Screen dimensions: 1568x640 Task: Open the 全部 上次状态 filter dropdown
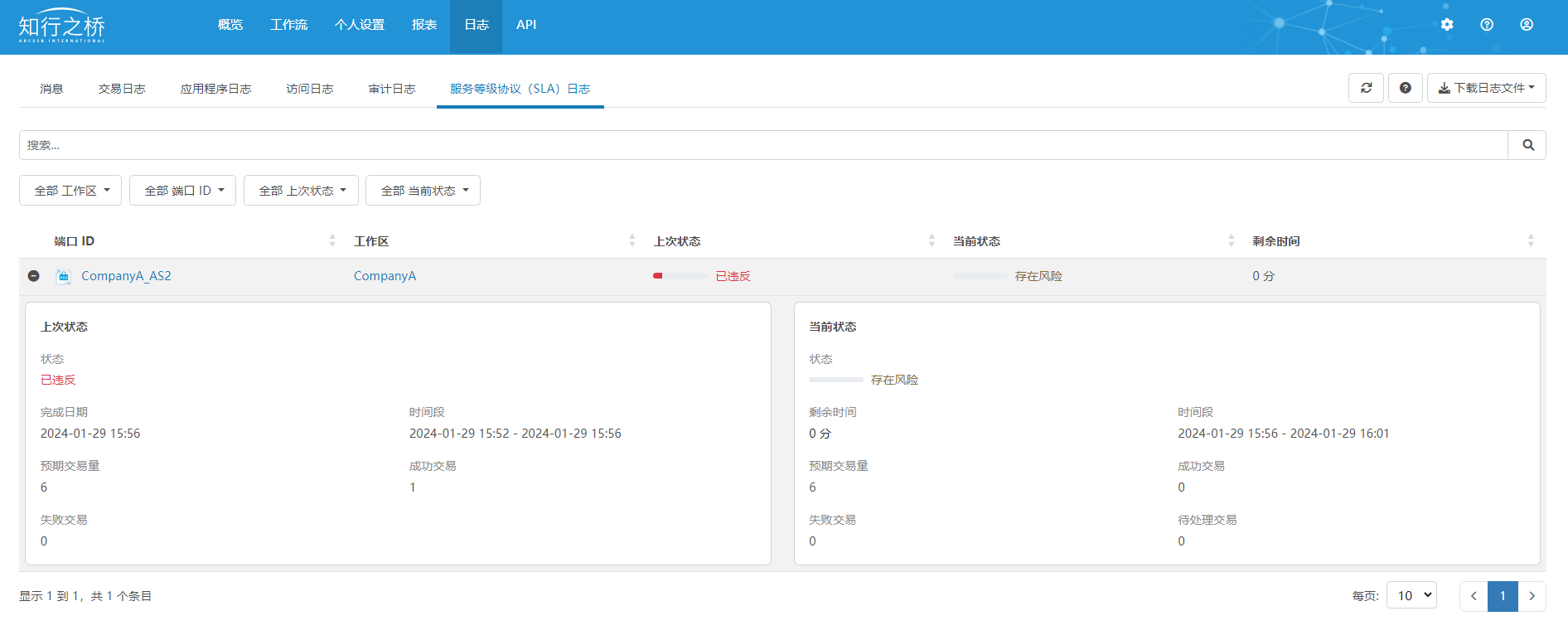[301, 191]
